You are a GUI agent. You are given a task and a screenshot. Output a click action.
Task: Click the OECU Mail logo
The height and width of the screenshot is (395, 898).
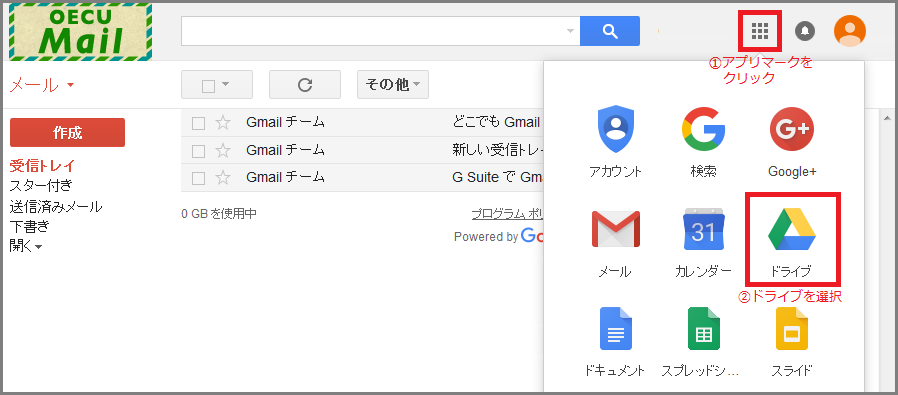pyautogui.click(x=80, y=31)
